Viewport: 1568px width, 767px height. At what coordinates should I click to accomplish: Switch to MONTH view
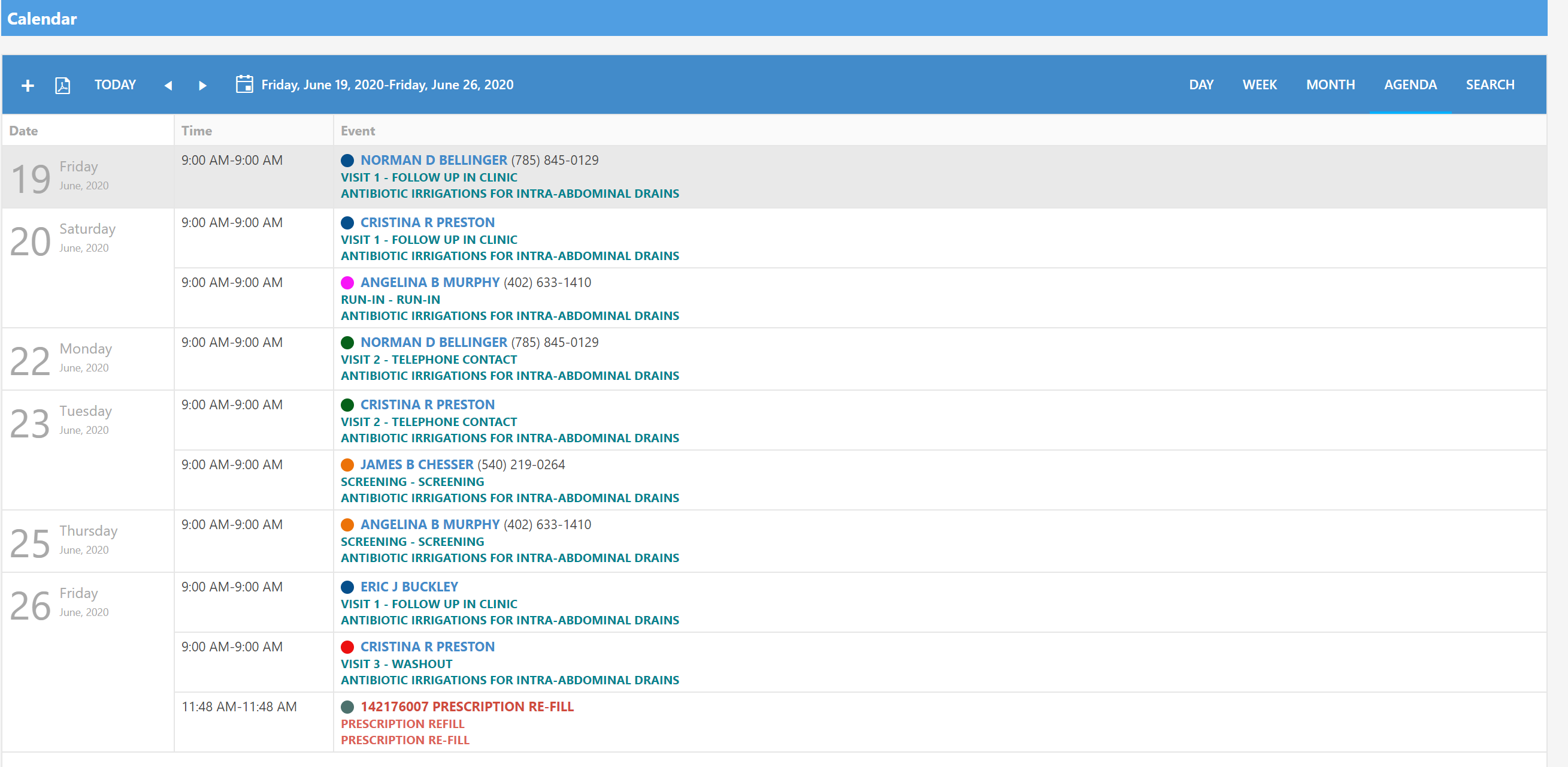pos(1330,84)
